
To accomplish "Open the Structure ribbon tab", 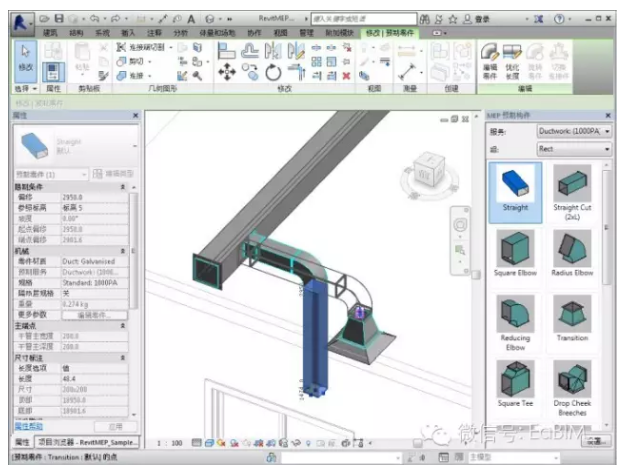I will coord(76,33).
